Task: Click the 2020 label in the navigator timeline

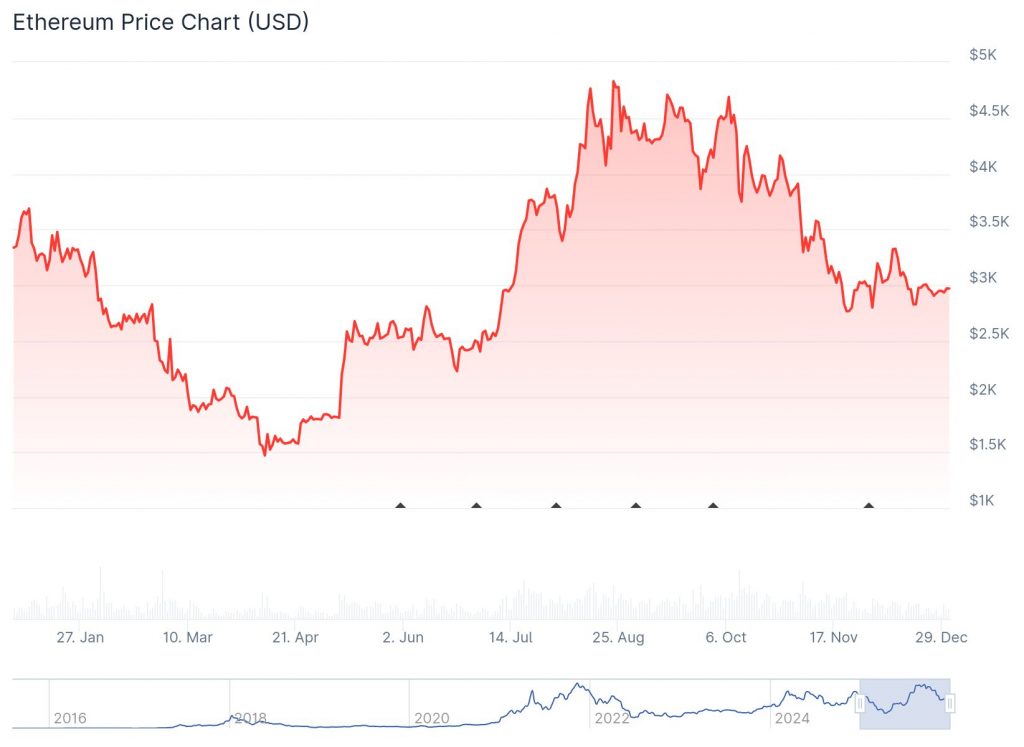Action: point(430,718)
